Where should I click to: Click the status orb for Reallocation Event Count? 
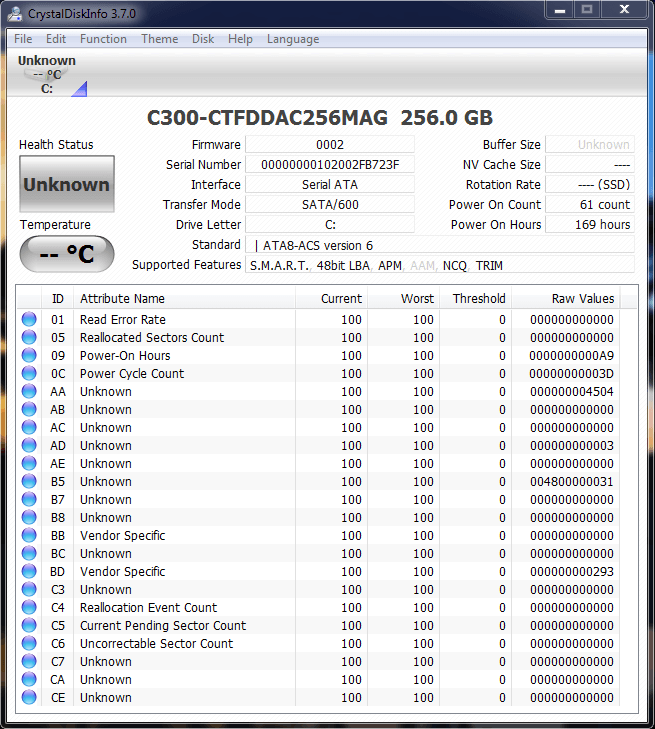coord(29,607)
